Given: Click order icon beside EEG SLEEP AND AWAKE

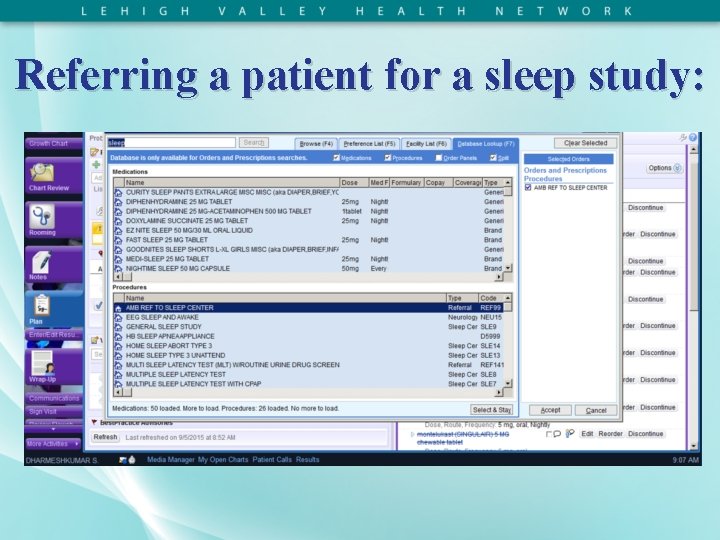Looking at the screenshot, I should pyautogui.click(x=118, y=317).
